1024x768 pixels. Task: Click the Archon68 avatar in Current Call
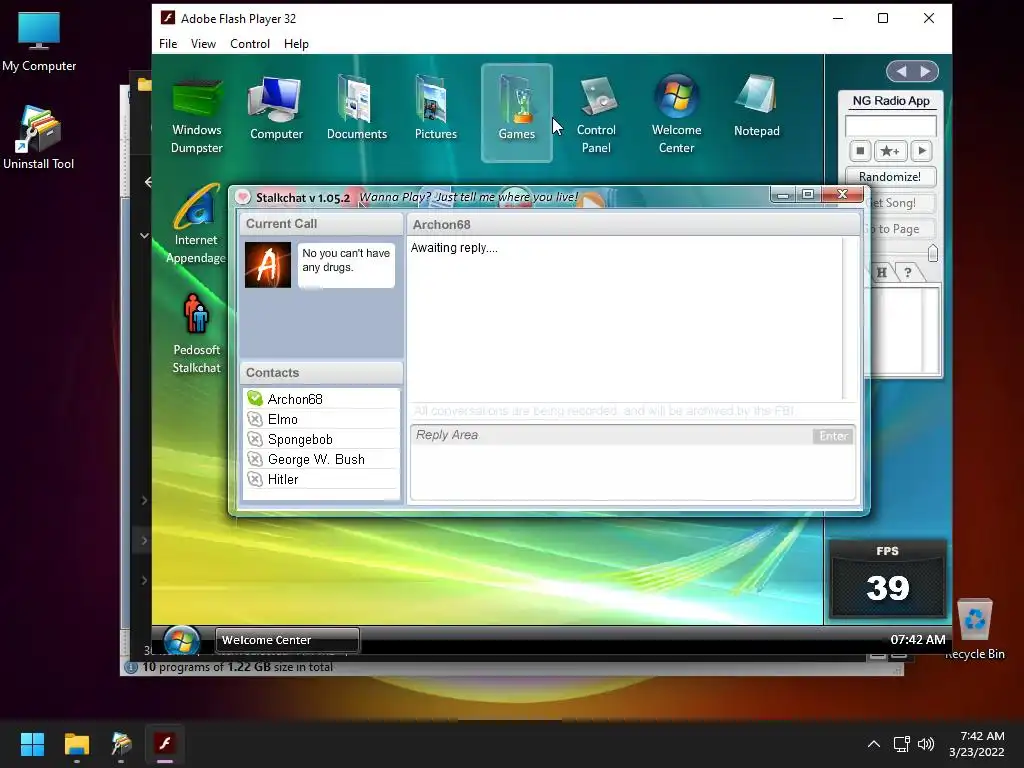(268, 265)
